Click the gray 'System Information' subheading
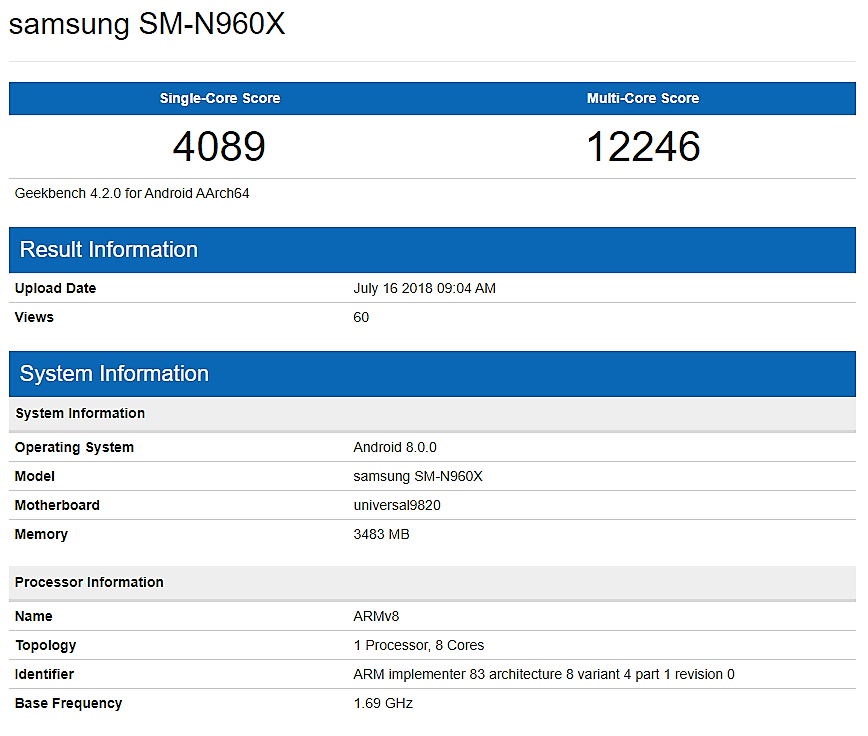The image size is (868, 736). coord(432,413)
